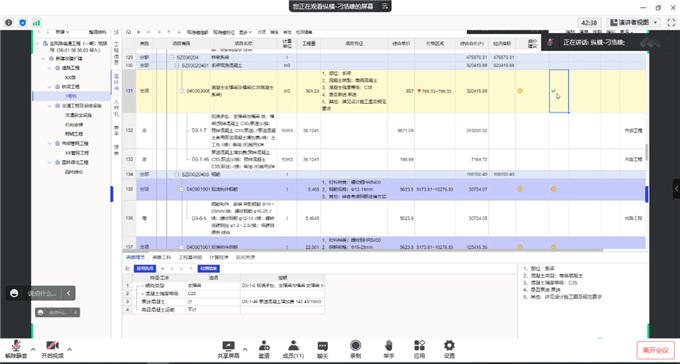
Task: Switch to the 区间来源 tab
Action: (x=245, y=257)
